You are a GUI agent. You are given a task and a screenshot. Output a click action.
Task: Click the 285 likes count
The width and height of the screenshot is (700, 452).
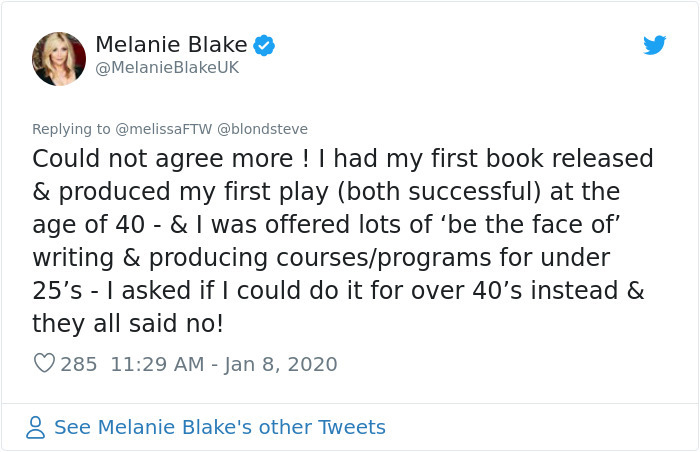pos(79,364)
